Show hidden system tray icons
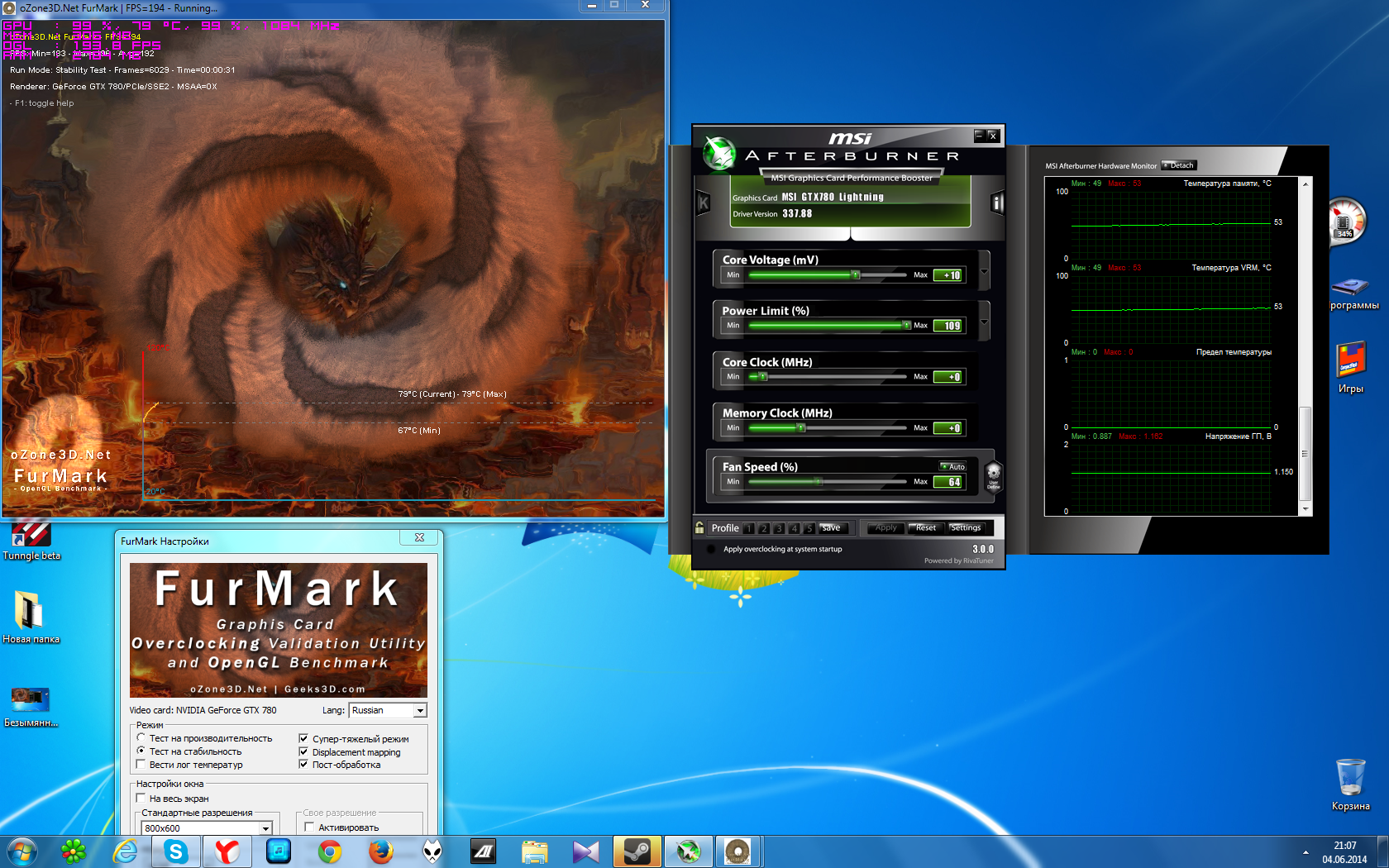Viewport: 1389px width, 868px height. (1305, 852)
